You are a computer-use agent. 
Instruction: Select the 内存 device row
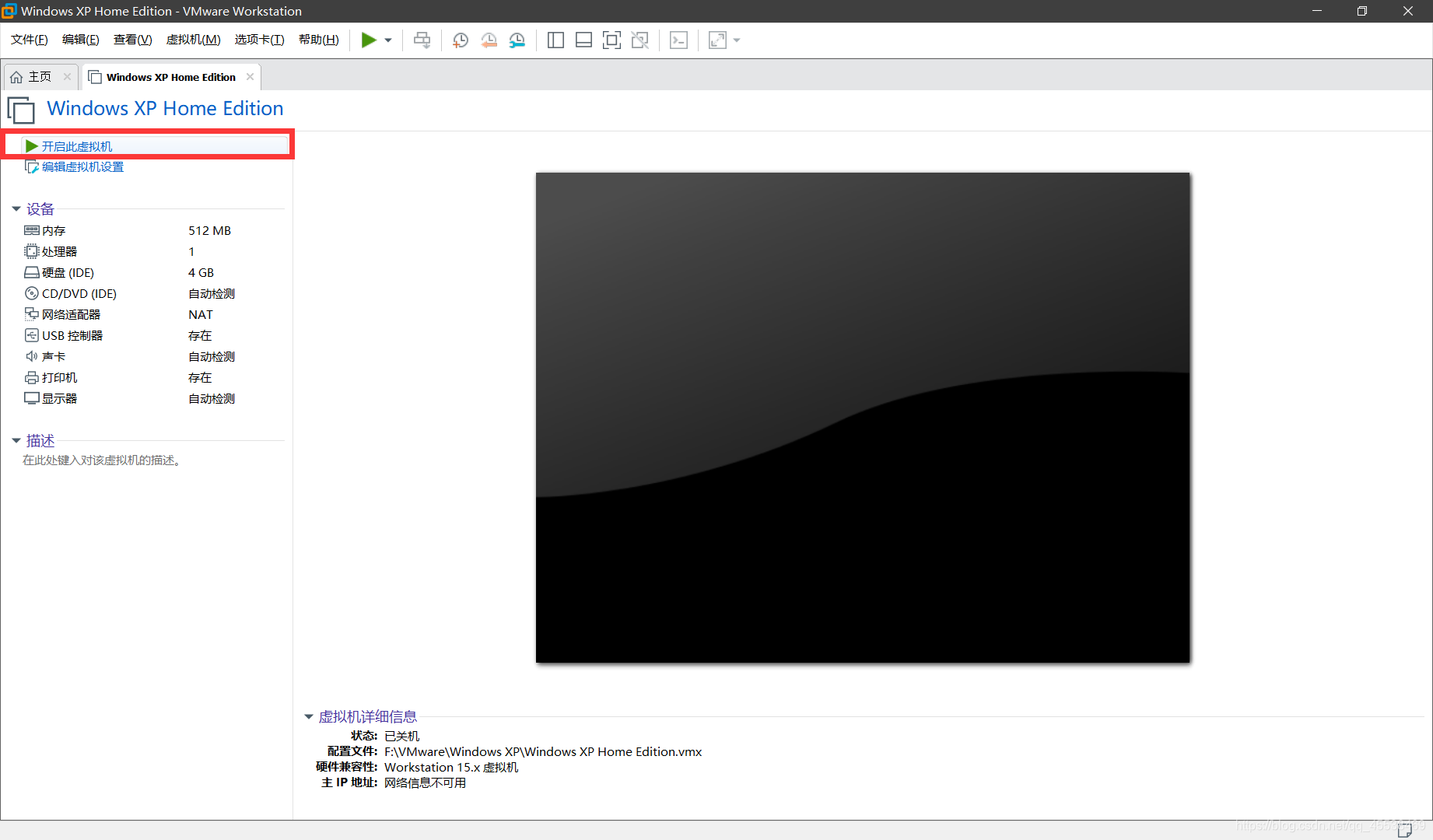(152, 230)
